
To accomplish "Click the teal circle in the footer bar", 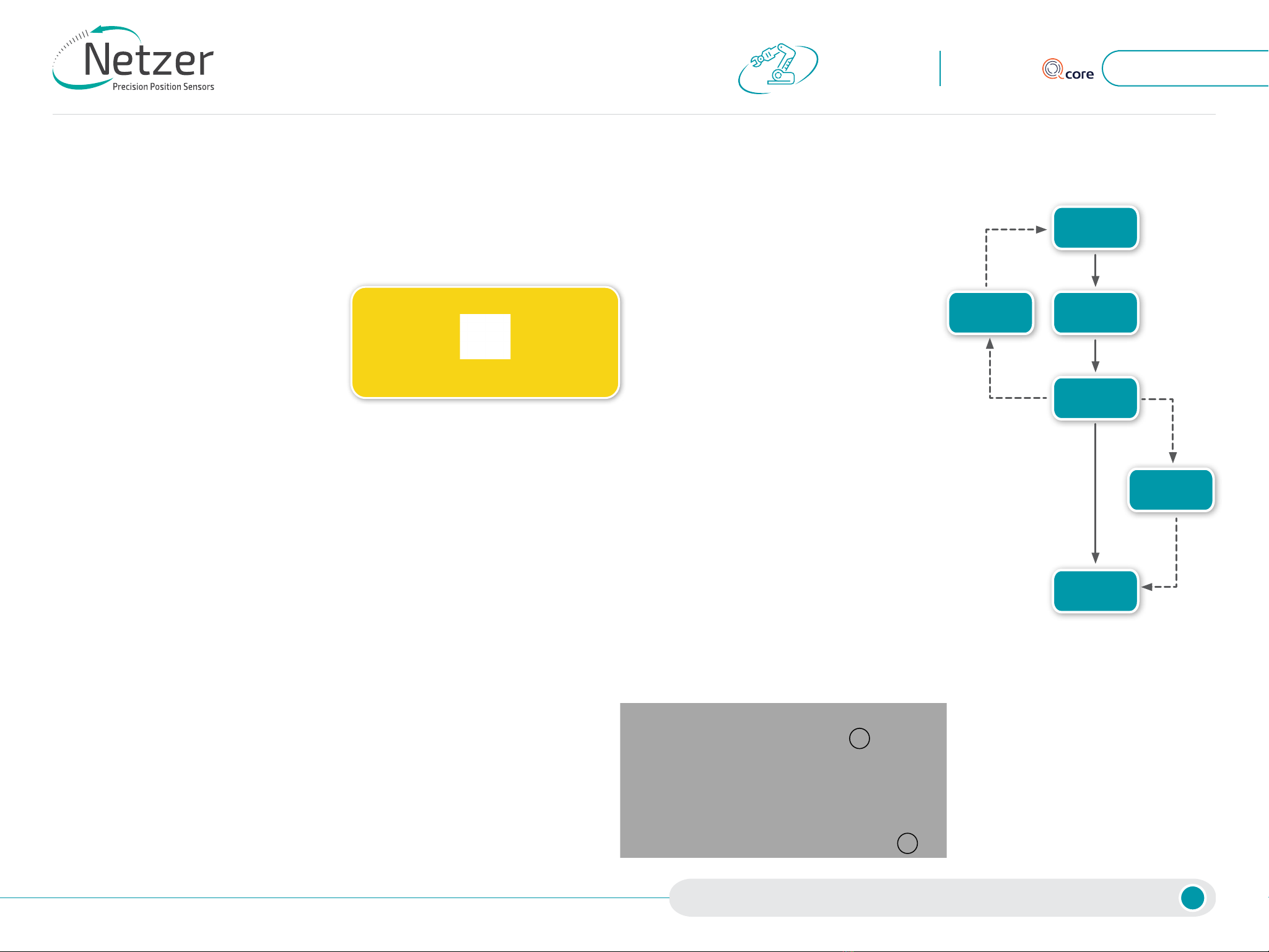I will (1192, 897).
